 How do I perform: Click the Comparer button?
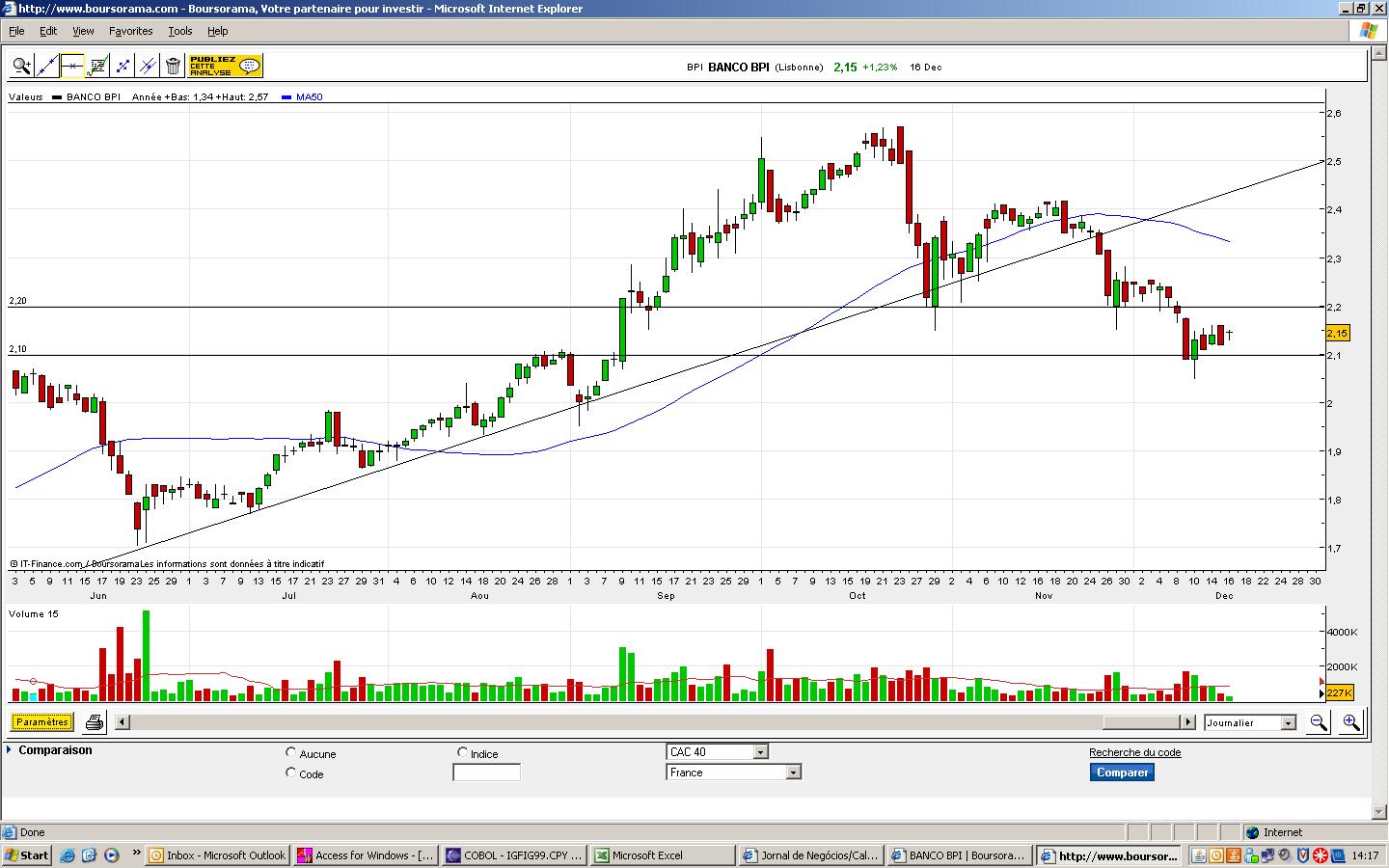tap(1122, 772)
